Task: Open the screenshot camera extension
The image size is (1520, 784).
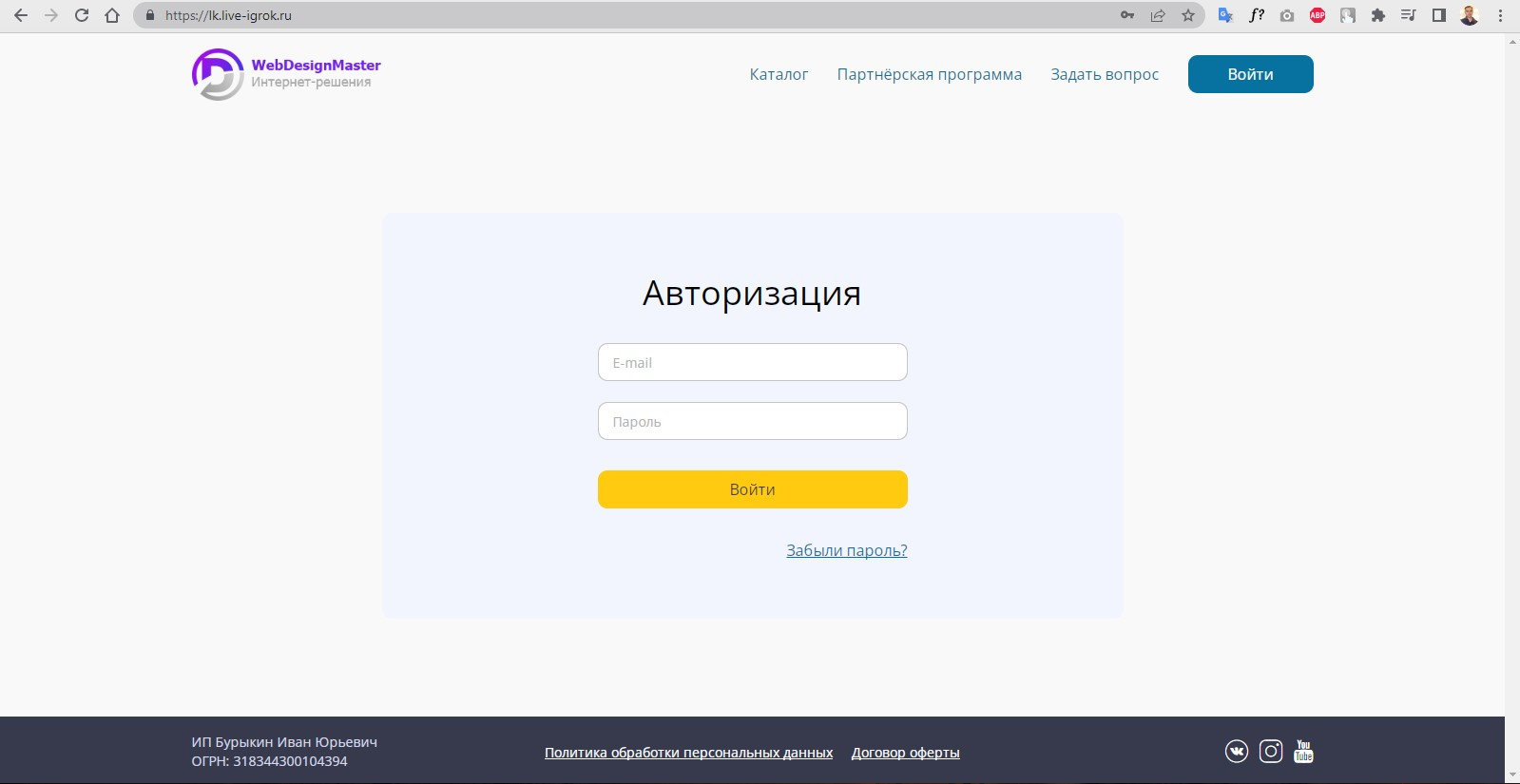Action: [1287, 15]
